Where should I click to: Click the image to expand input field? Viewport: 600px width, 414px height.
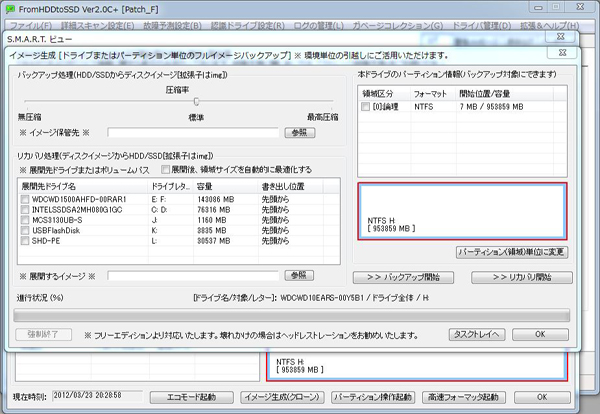[x=193, y=276]
